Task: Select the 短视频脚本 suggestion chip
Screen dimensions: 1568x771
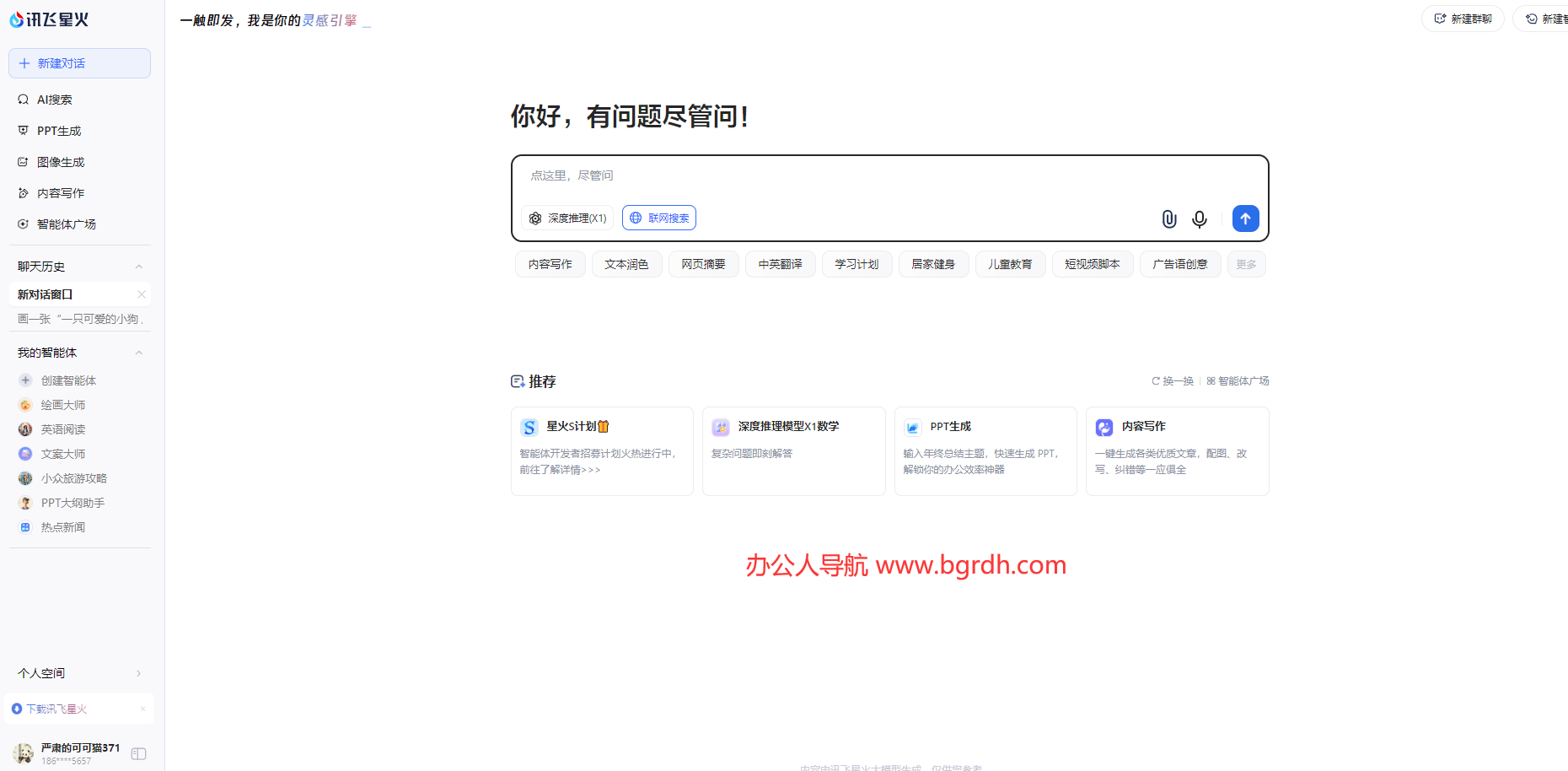Action: click(1093, 264)
